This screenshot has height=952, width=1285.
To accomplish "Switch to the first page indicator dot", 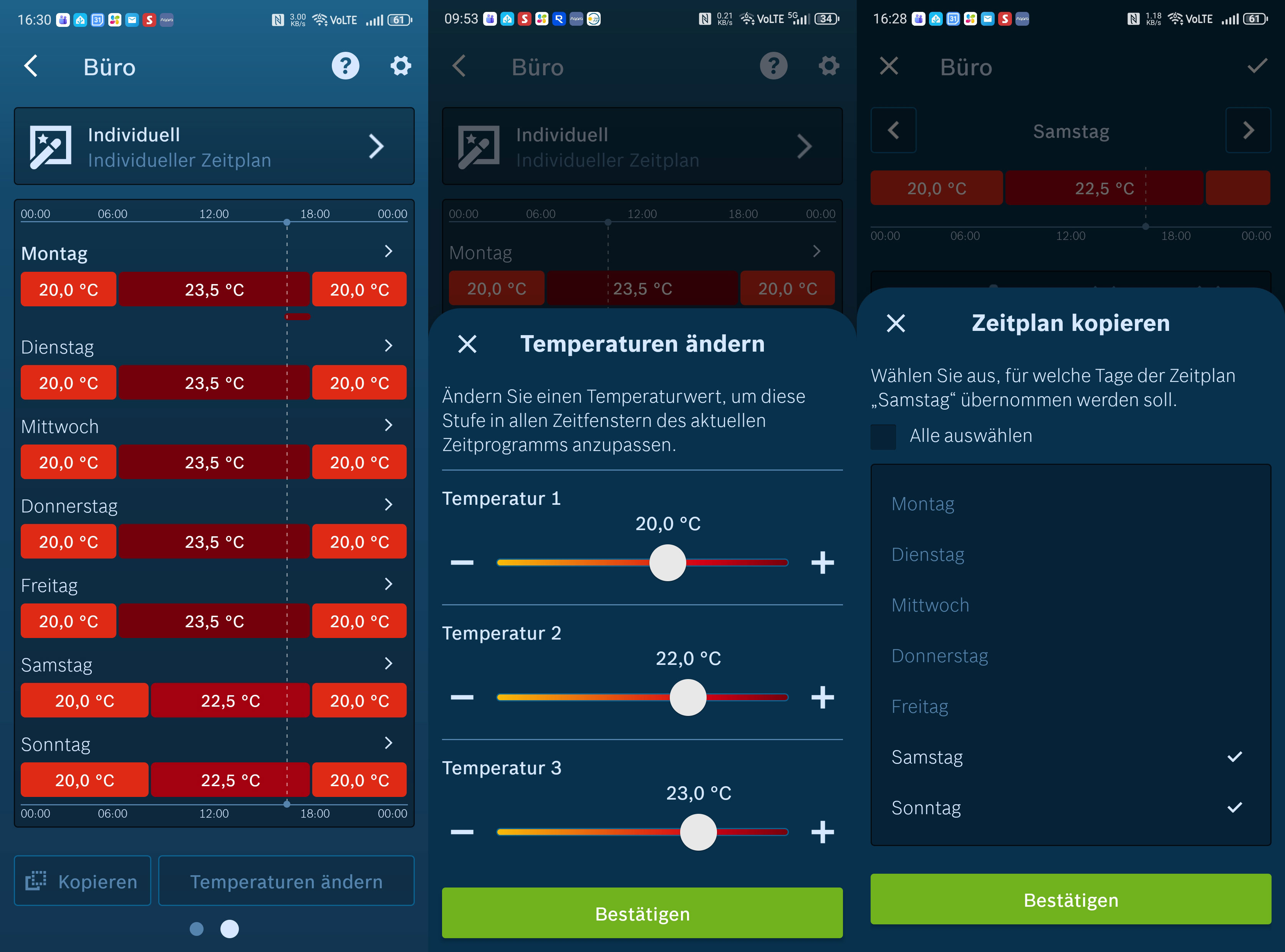I will click(197, 929).
